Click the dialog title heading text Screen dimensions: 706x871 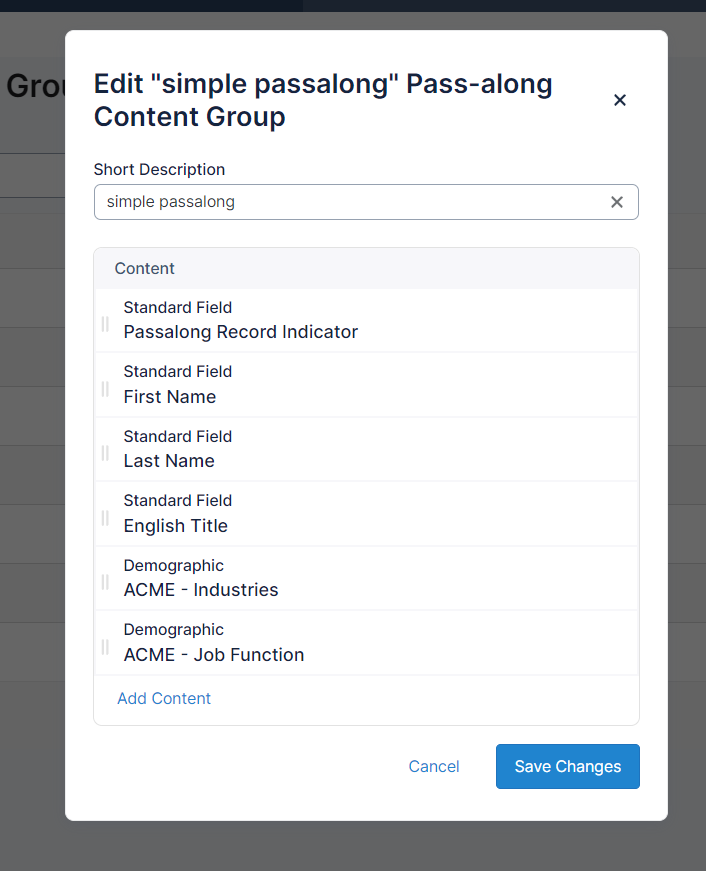point(322,100)
